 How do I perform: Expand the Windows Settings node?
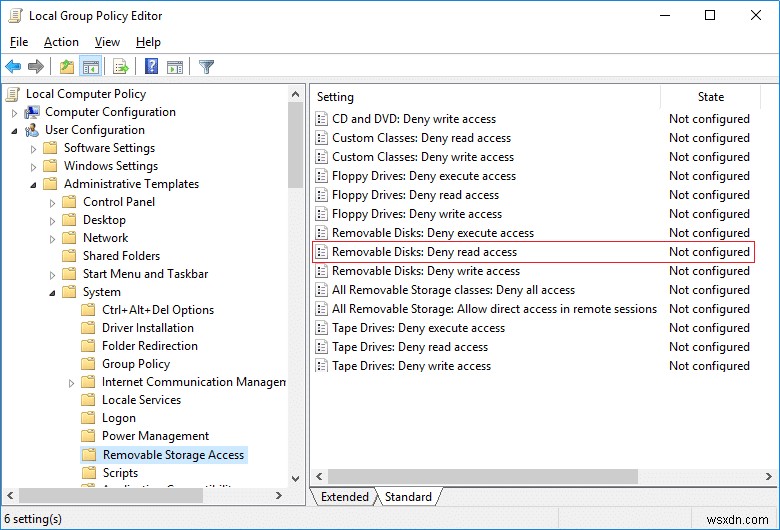(x=33, y=167)
